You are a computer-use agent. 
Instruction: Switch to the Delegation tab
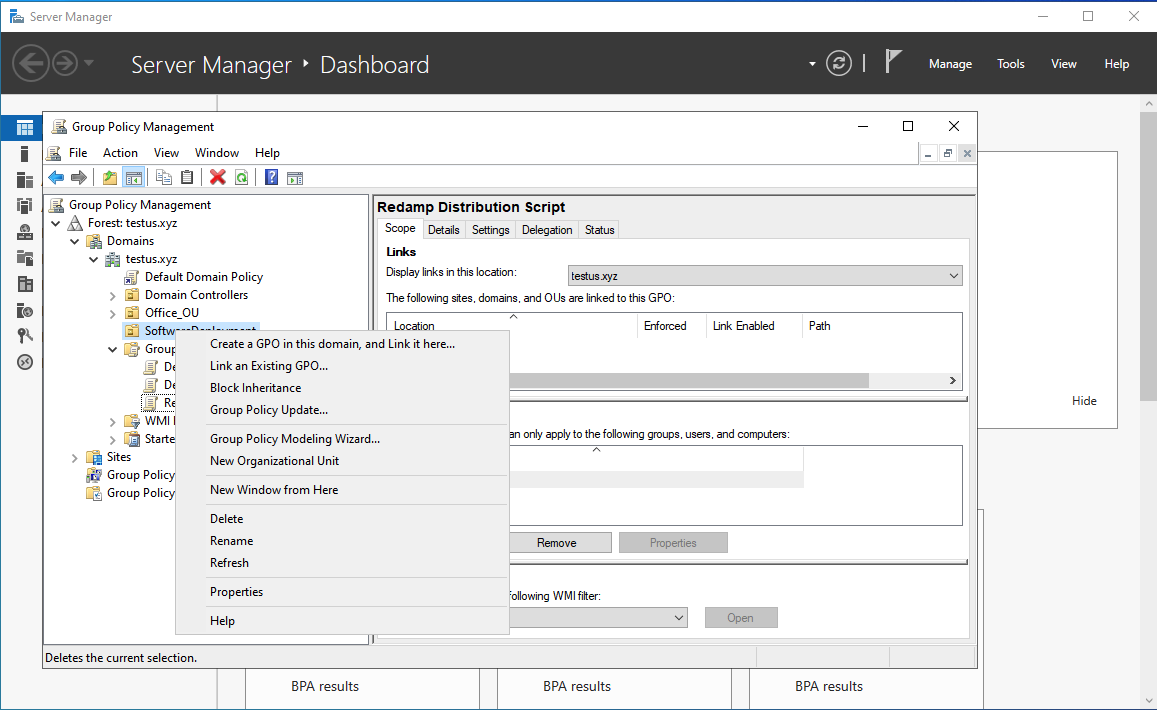547,230
